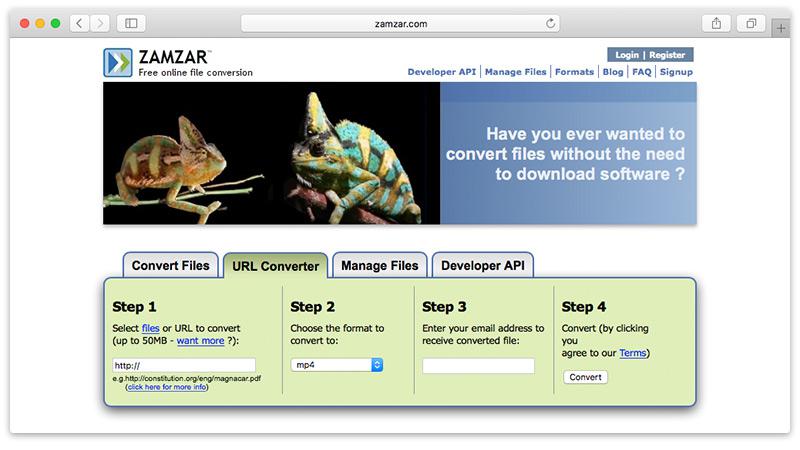The width and height of the screenshot is (800, 450).
Task: Click the Zamzar logo icon
Action: [x=118, y=63]
